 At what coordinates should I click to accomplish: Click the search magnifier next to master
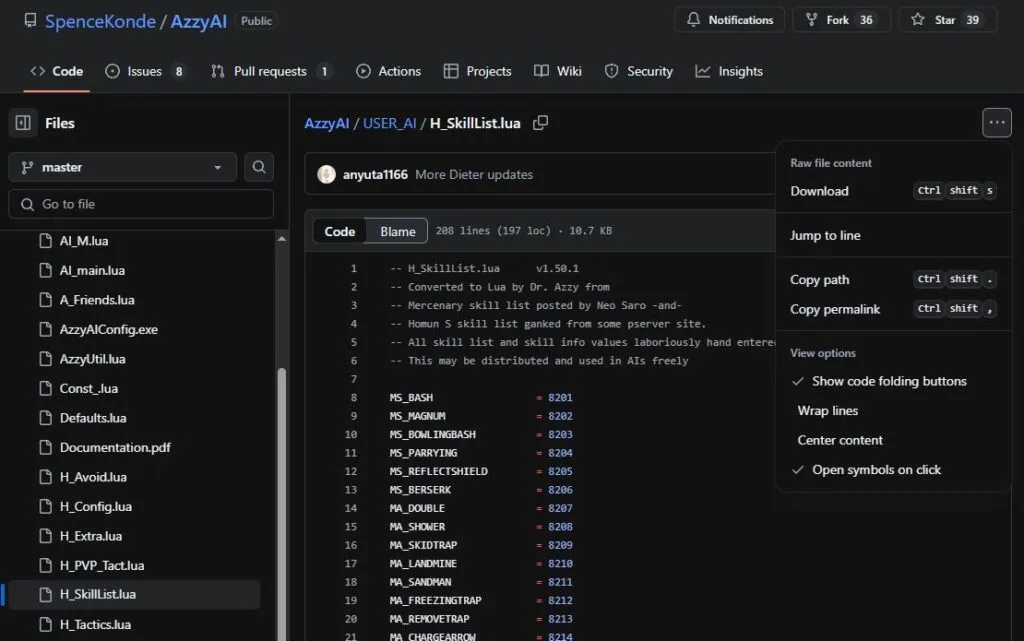(x=259, y=167)
